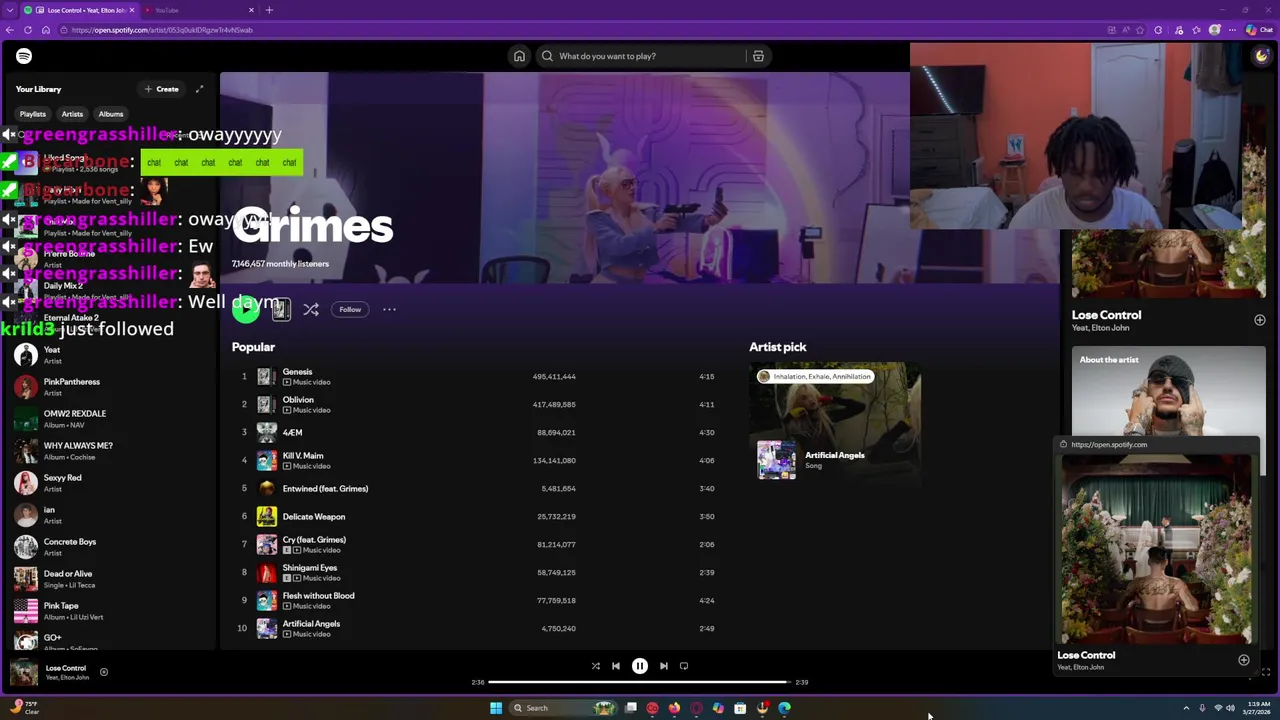Go to Spotify Home via house icon
Viewport: 1280px width, 720px height.
coord(519,56)
